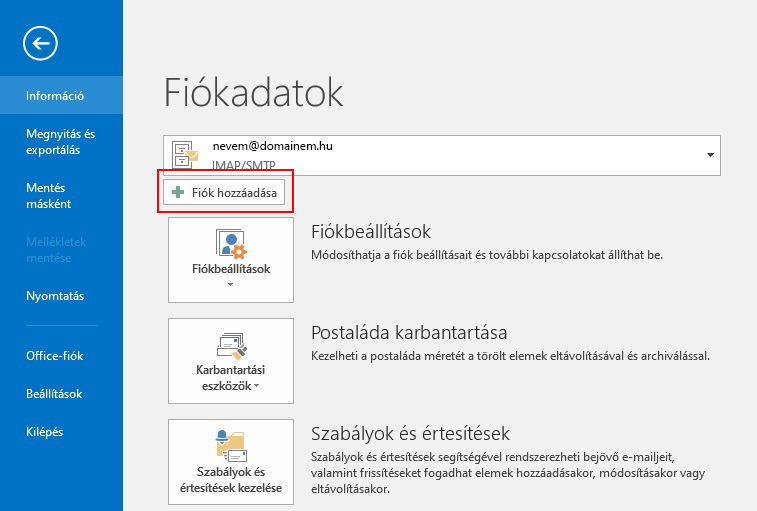Expand the account selector dropdown arrow
The image size is (757, 511).
pyautogui.click(x=710, y=155)
